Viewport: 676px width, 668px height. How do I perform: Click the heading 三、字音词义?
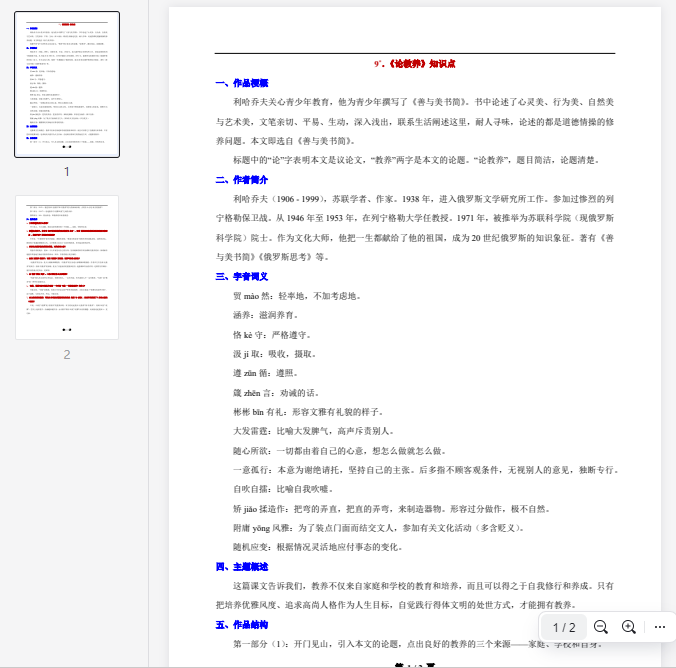(x=241, y=276)
